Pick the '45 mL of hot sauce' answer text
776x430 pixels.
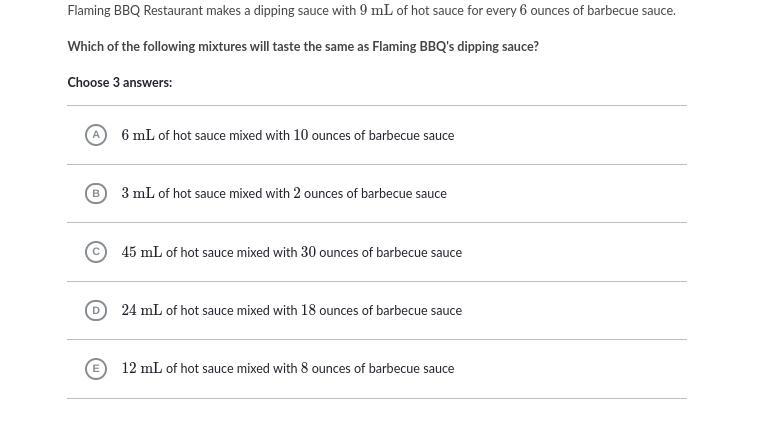(177, 253)
